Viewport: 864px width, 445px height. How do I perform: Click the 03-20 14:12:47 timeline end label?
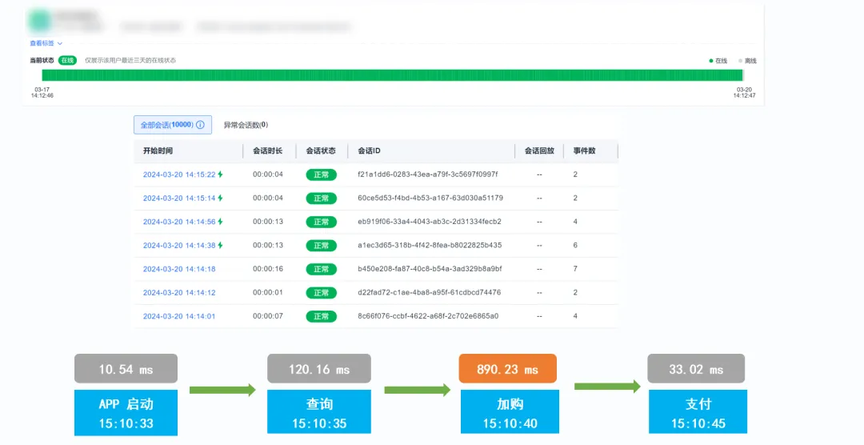click(x=744, y=93)
